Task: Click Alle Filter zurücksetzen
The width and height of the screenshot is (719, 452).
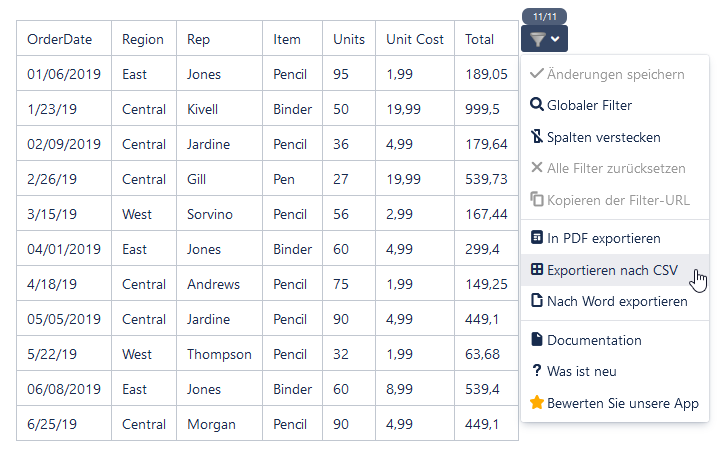Action: (x=615, y=168)
